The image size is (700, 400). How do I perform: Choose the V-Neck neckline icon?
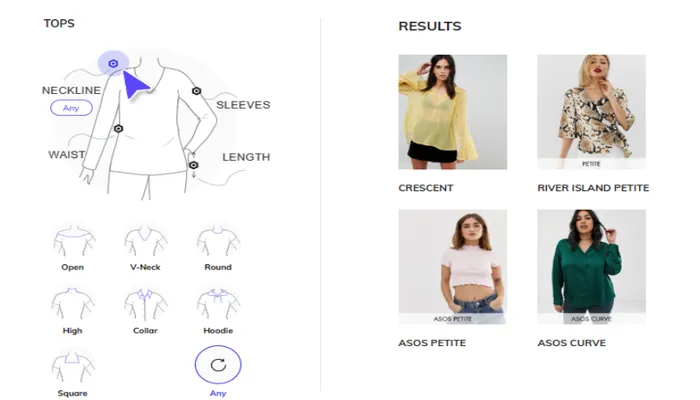[146, 242]
